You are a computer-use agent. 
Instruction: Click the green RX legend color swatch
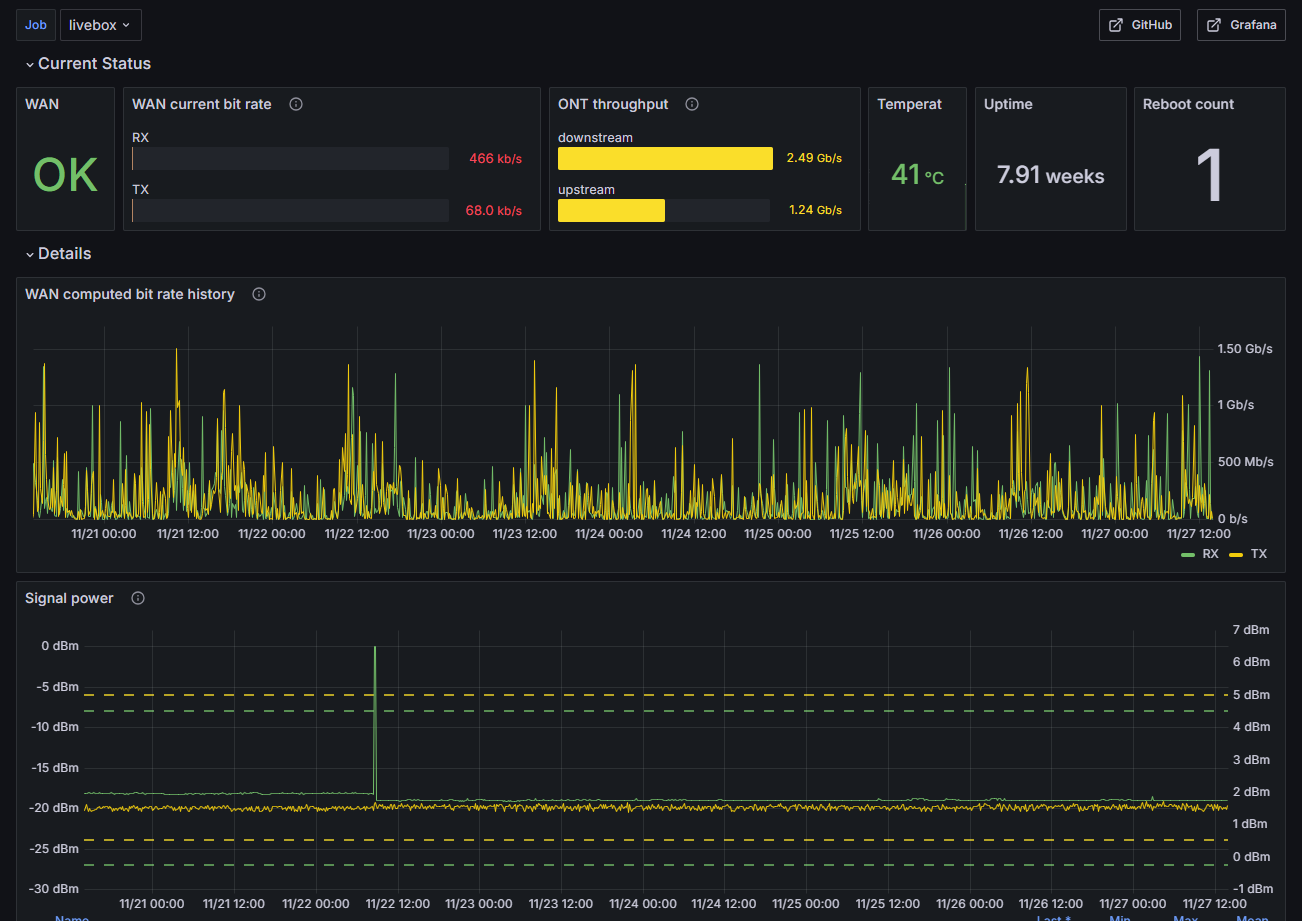[x=1188, y=554]
